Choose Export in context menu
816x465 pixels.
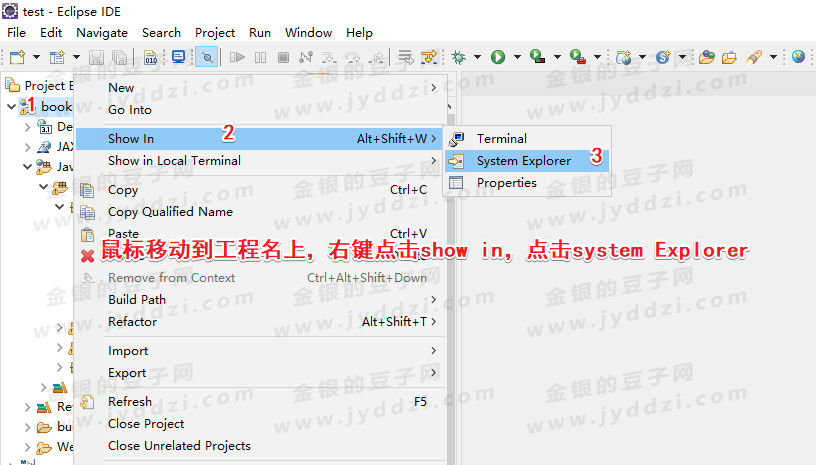pyautogui.click(x=260, y=372)
